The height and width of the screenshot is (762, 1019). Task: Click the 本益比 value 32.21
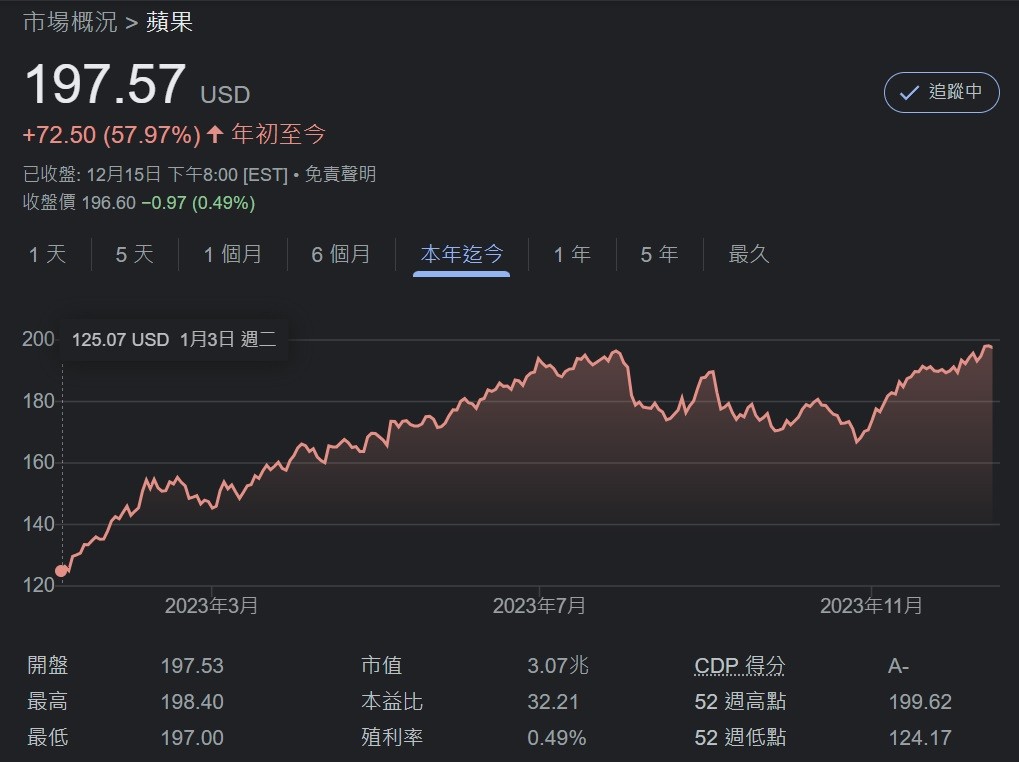point(552,702)
